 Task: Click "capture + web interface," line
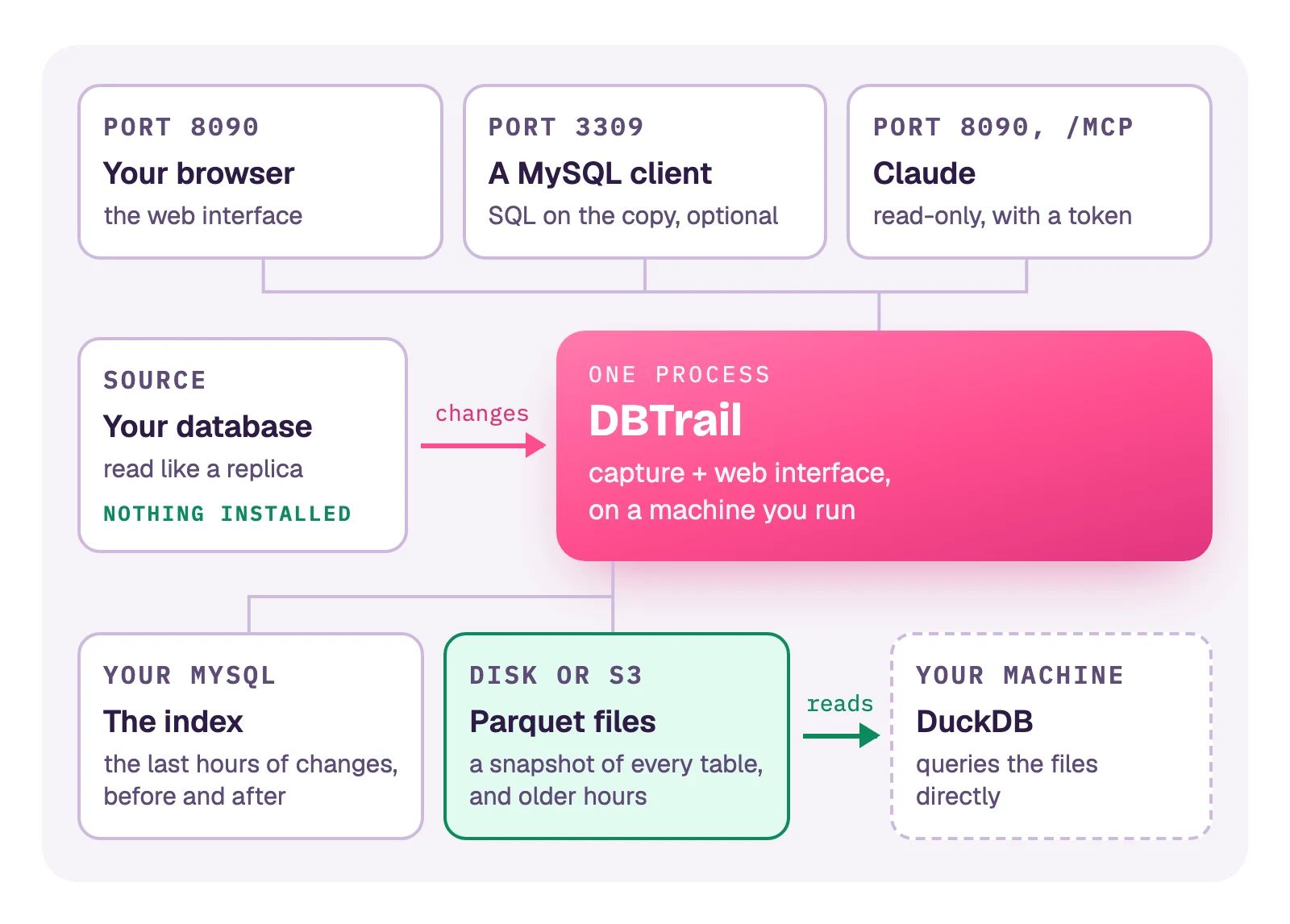click(739, 472)
